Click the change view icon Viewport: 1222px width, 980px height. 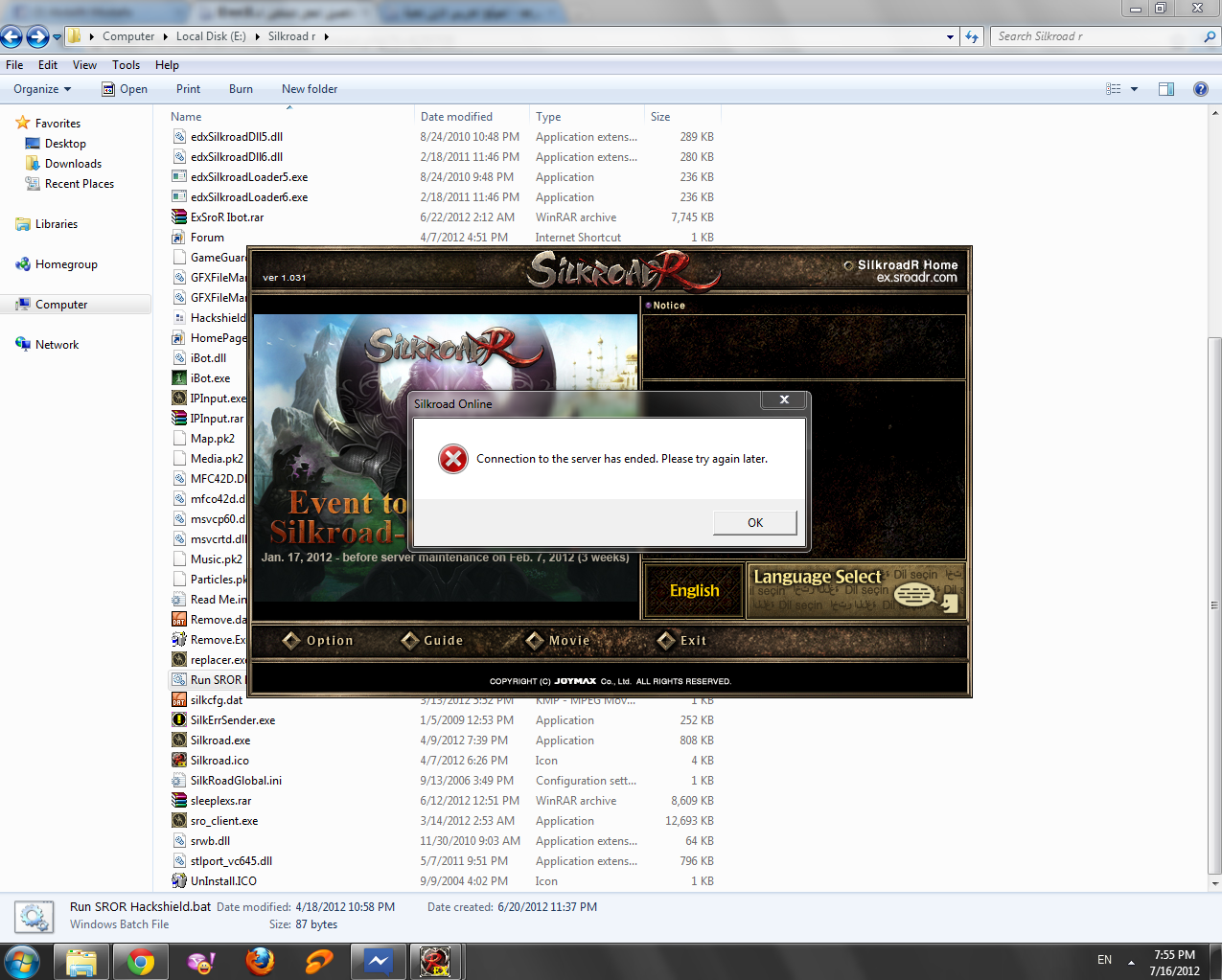tap(1114, 89)
